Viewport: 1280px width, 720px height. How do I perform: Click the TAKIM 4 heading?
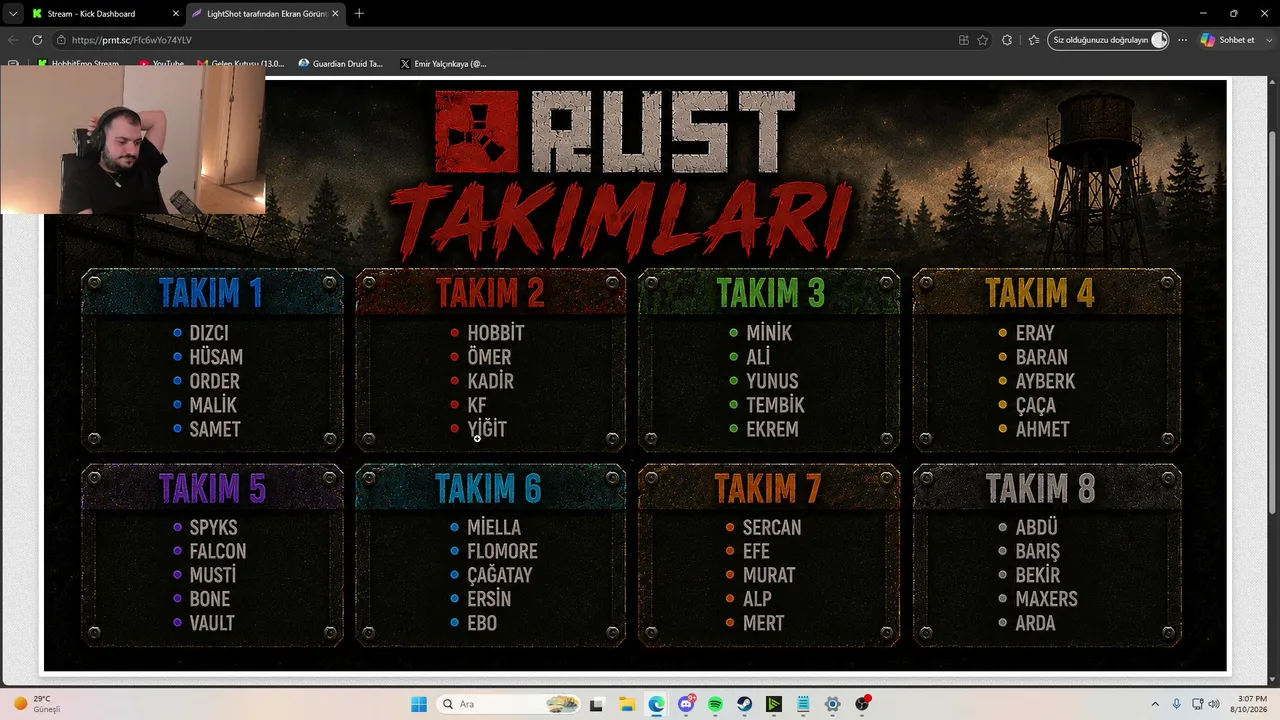coord(1040,293)
